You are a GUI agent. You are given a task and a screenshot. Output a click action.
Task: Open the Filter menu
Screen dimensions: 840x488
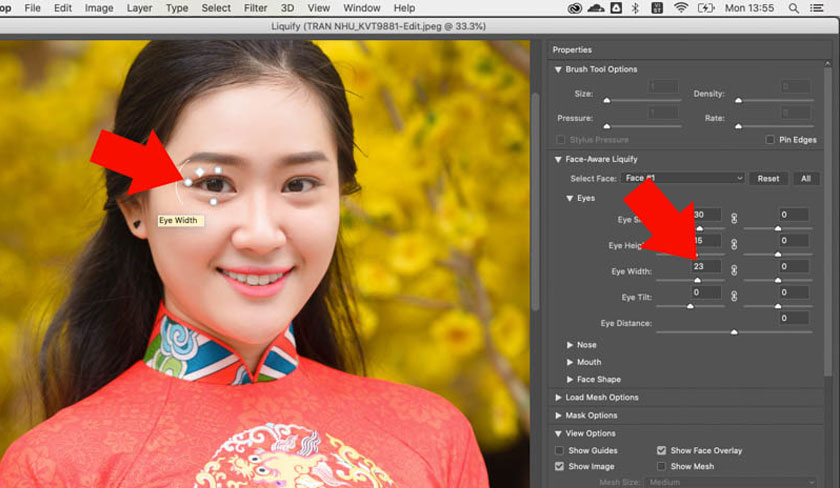tap(256, 8)
